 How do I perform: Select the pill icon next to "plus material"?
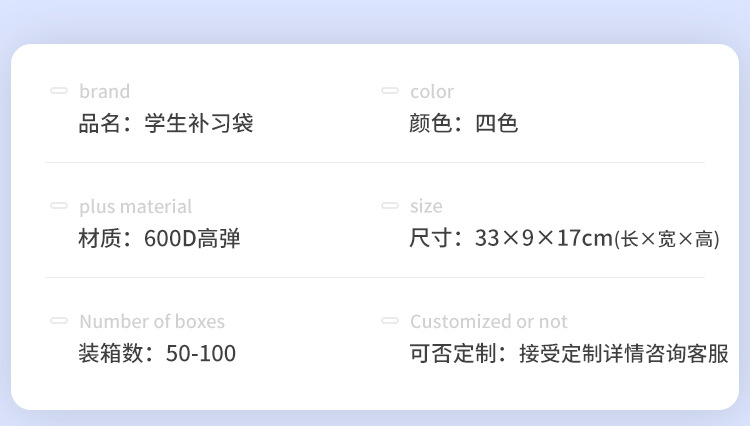point(59,206)
